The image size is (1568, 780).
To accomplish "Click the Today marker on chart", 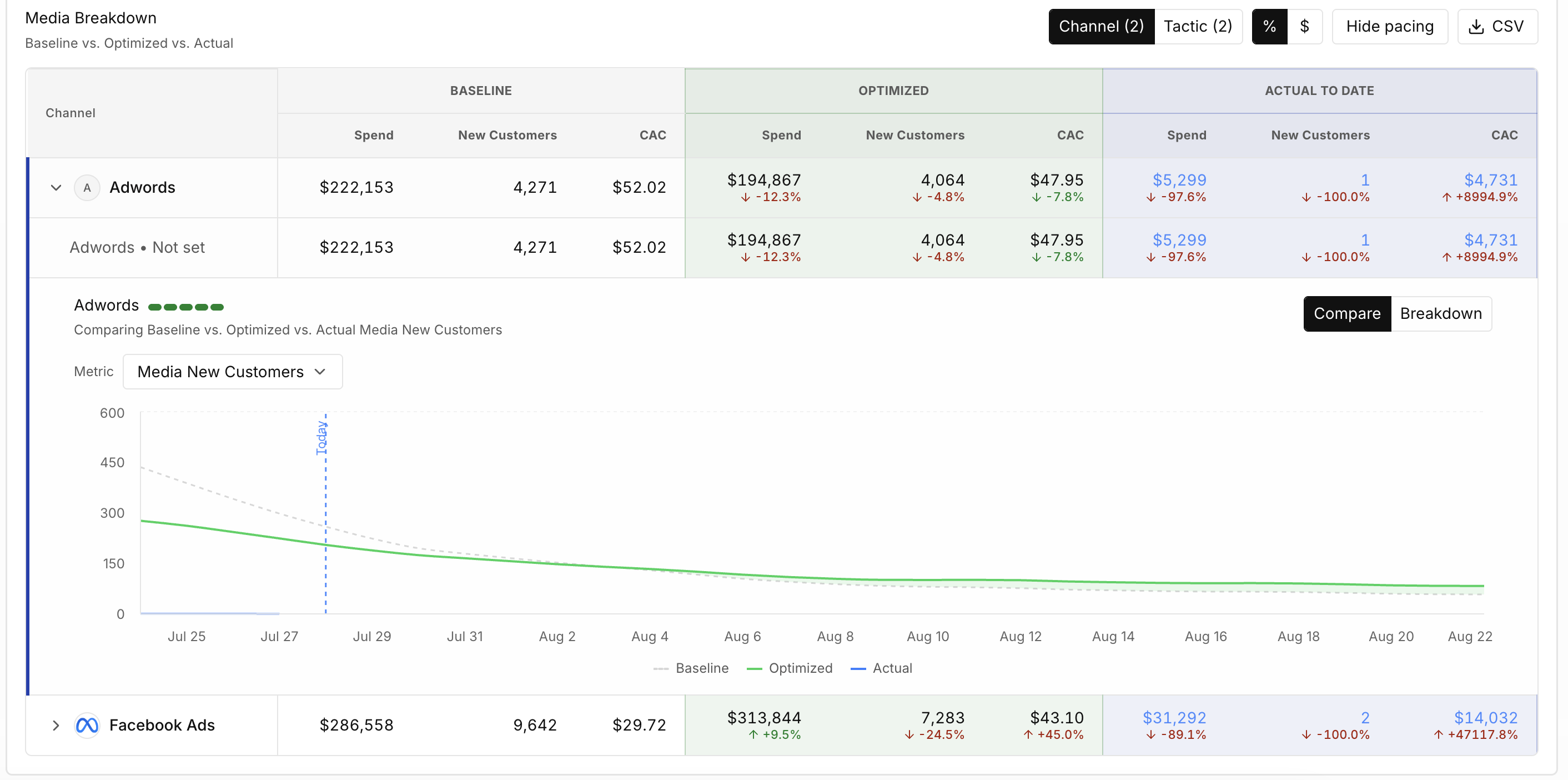I will [x=321, y=438].
